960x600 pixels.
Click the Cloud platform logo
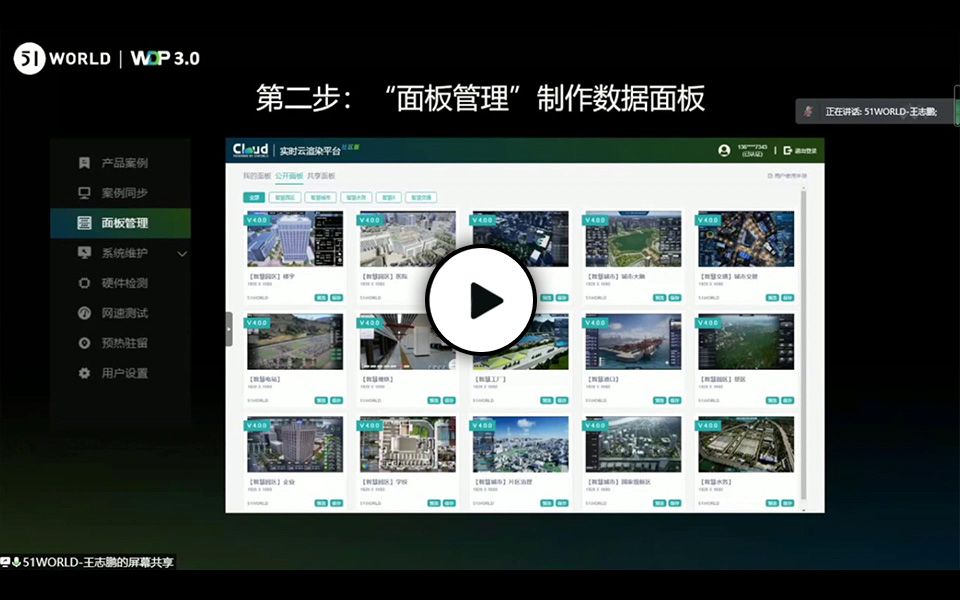click(x=250, y=150)
